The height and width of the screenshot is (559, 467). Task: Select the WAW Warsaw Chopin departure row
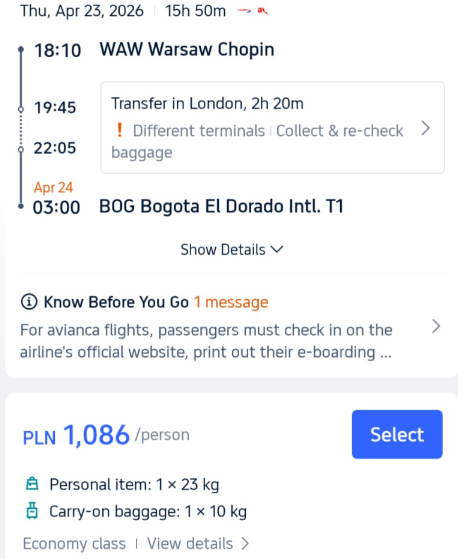(154, 50)
